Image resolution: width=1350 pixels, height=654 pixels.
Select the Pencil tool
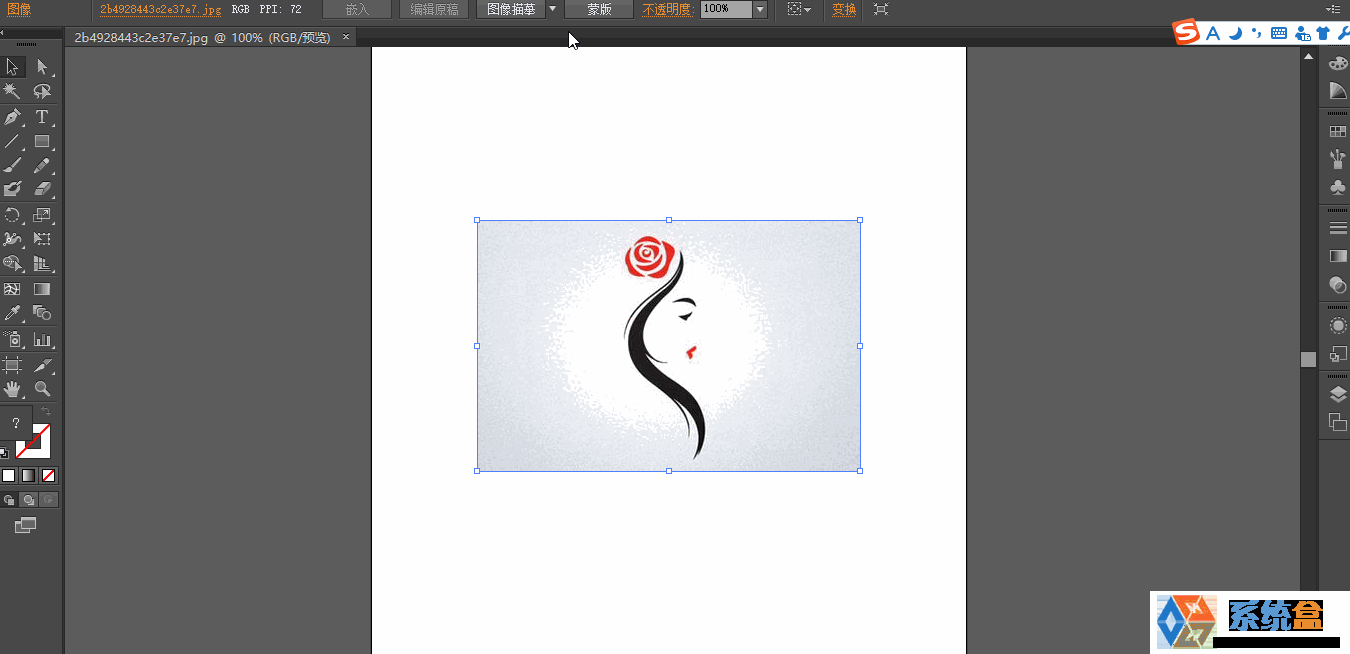coord(42,166)
